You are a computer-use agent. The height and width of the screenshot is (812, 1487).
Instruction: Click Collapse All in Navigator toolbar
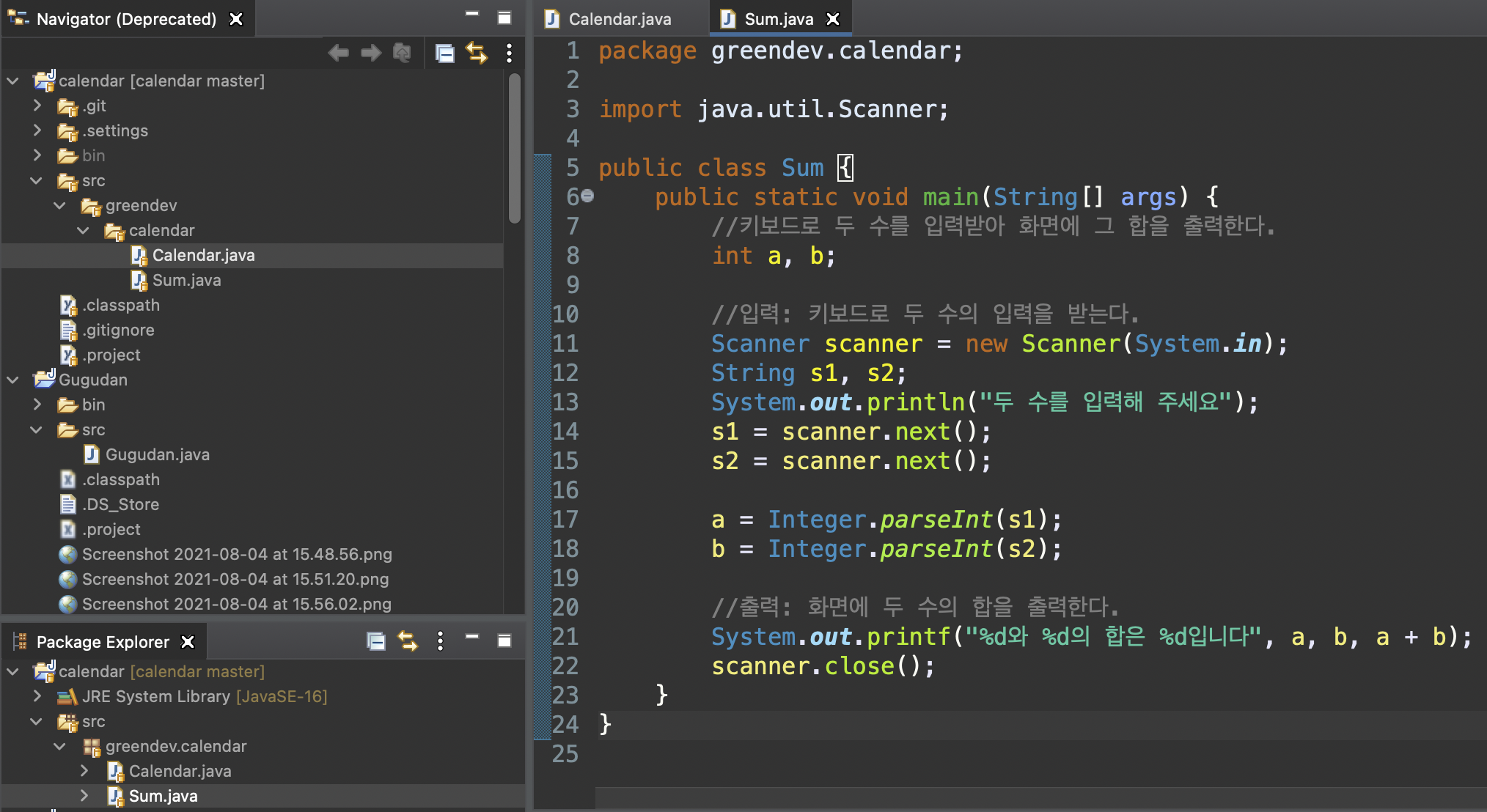[x=444, y=53]
